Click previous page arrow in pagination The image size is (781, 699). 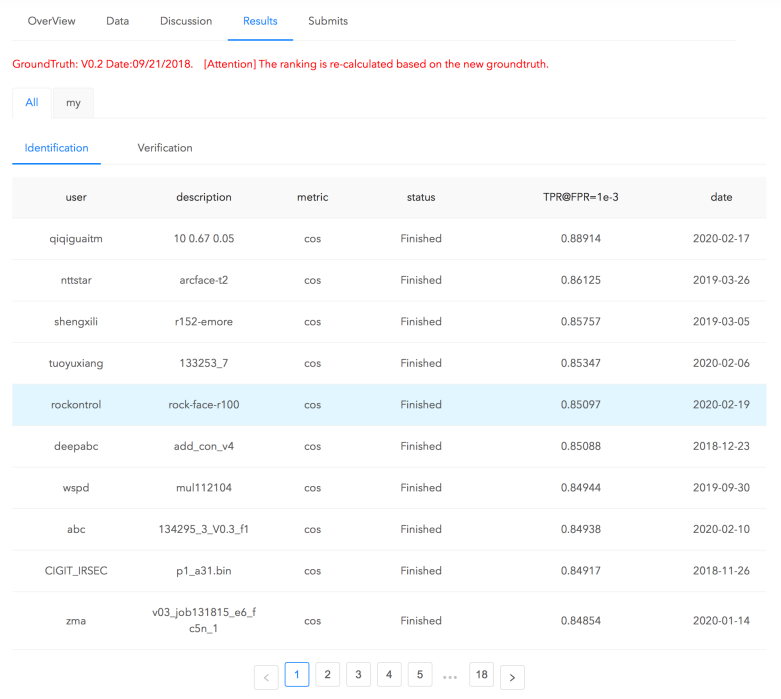point(266,677)
